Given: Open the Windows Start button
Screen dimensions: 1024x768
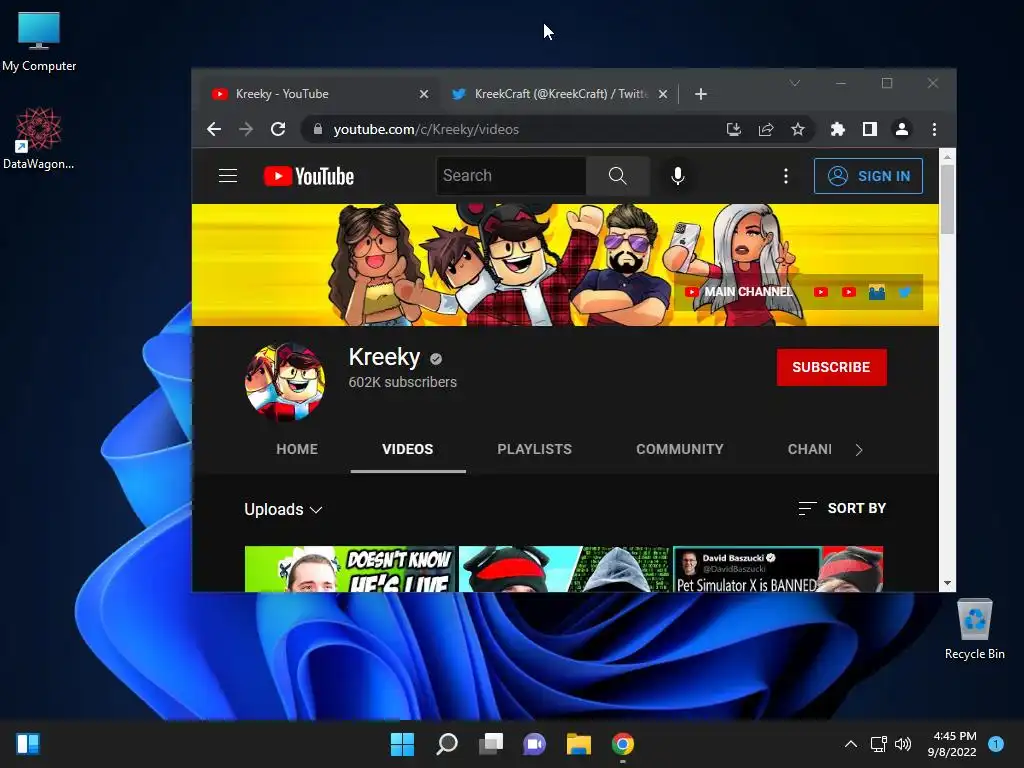Looking at the screenshot, I should [x=402, y=744].
